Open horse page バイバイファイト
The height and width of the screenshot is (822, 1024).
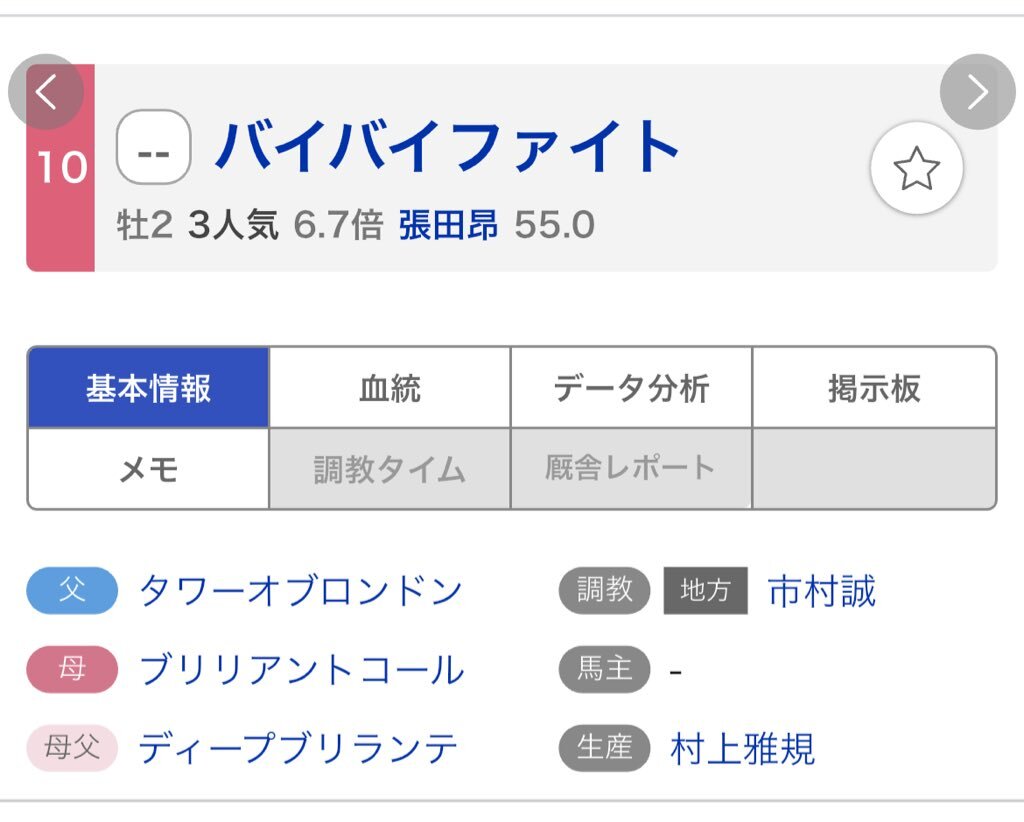tap(448, 147)
